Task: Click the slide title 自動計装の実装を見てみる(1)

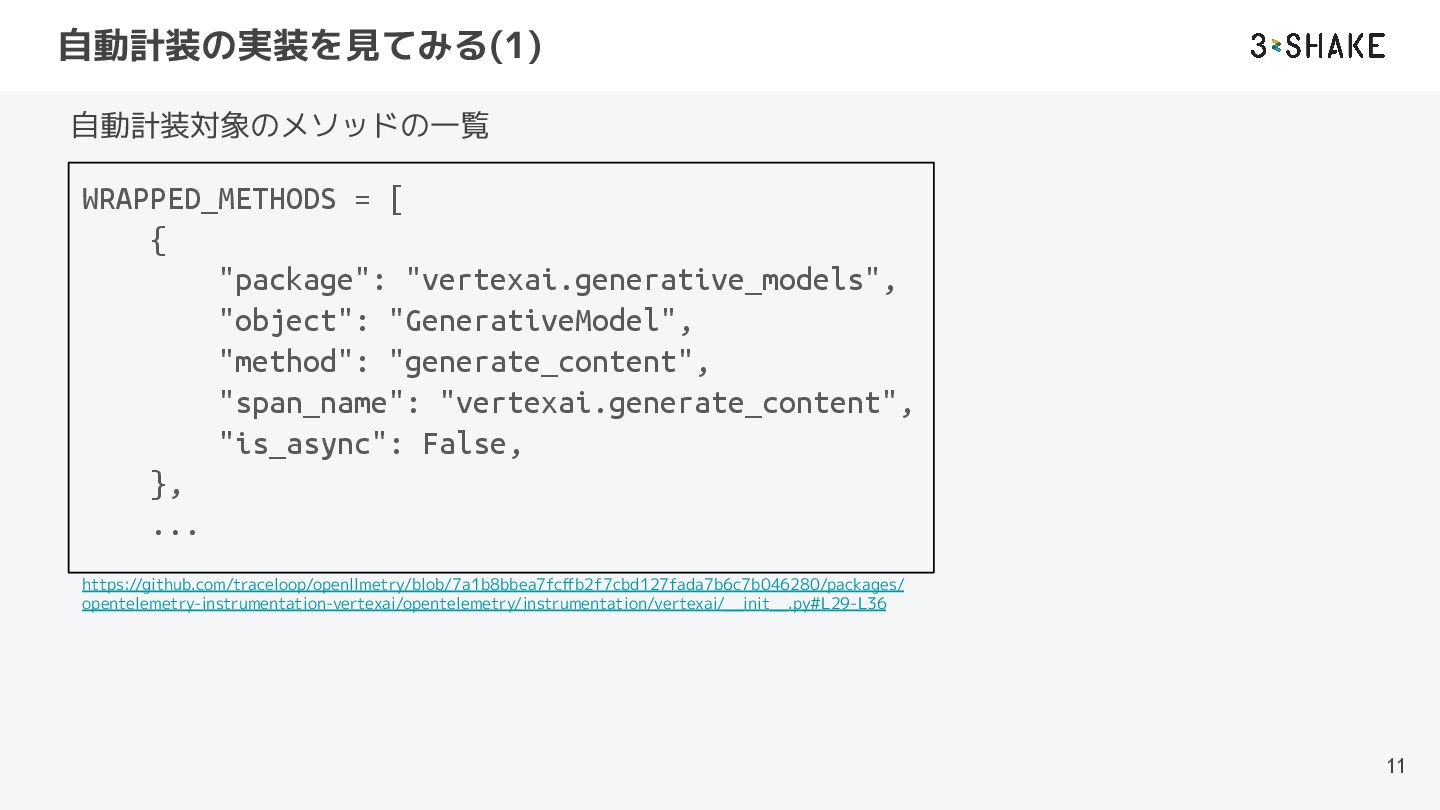Action: click(300, 46)
